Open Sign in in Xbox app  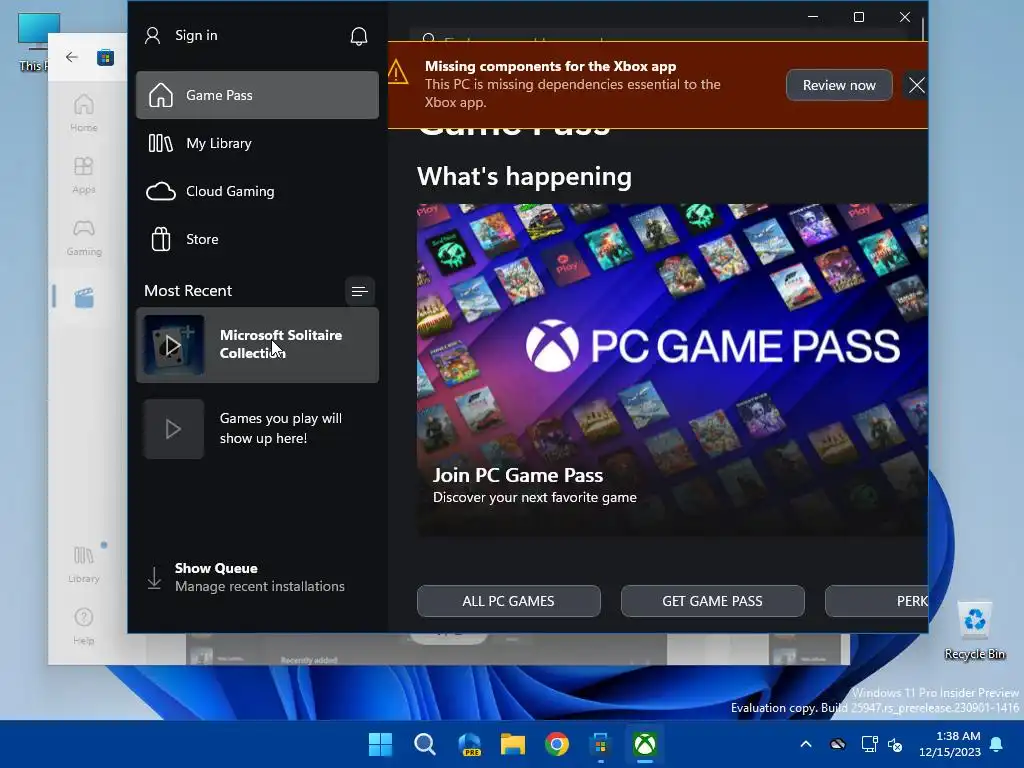pos(182,35)
